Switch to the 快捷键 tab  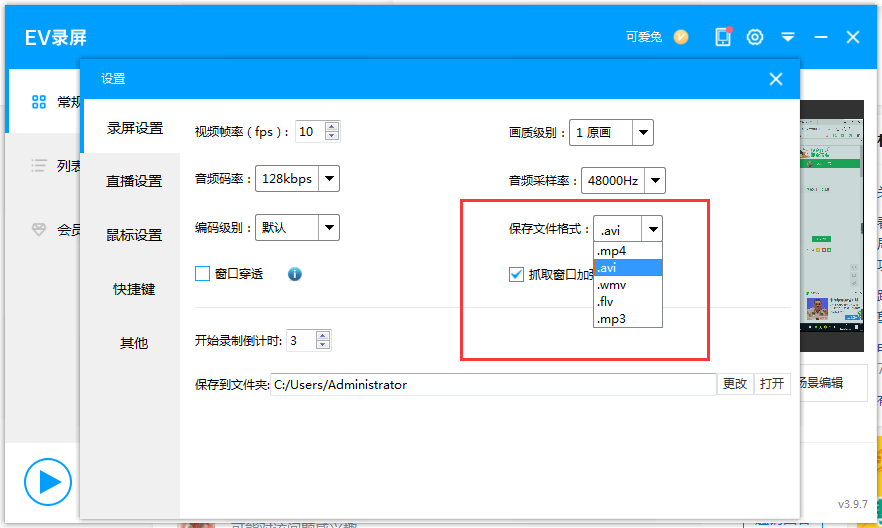pyautogui.click(x=134, y=289)
